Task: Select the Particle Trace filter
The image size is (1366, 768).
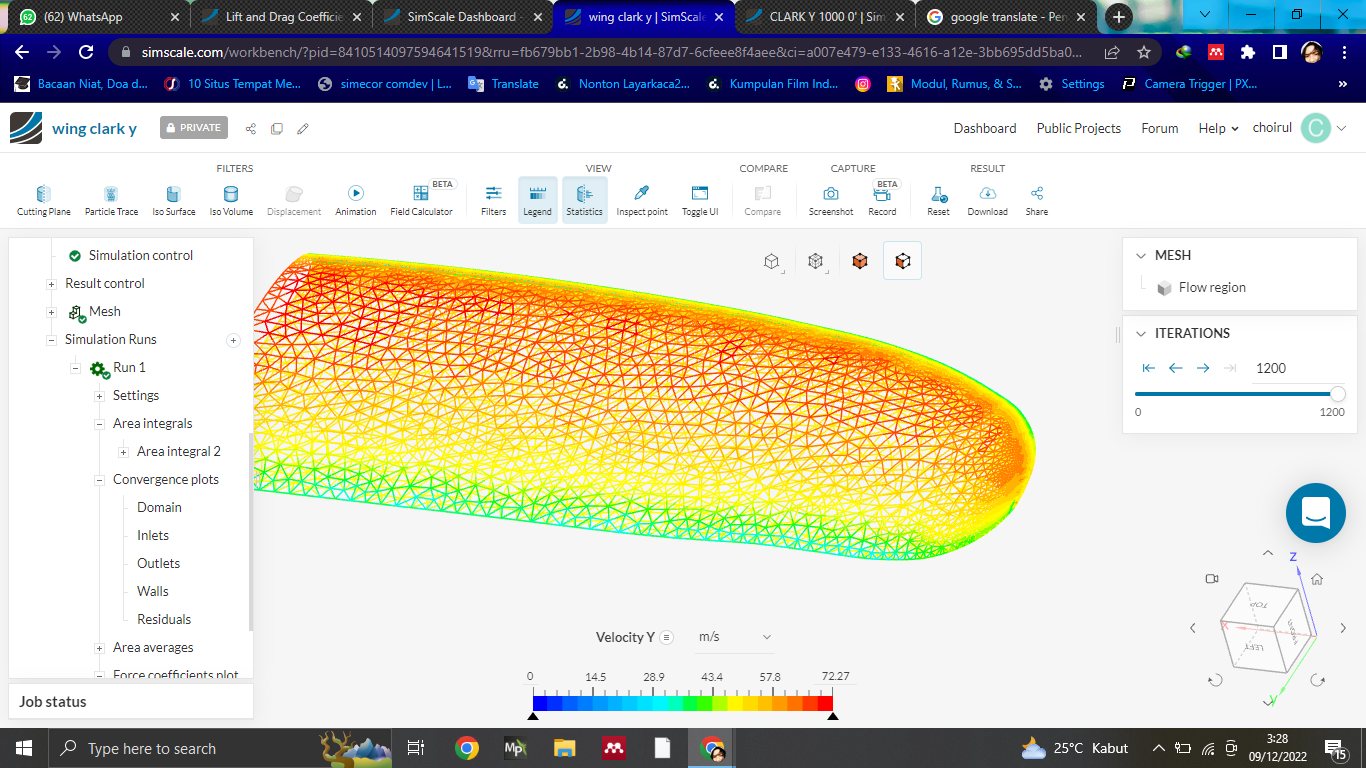Action: tap(111, 200)
